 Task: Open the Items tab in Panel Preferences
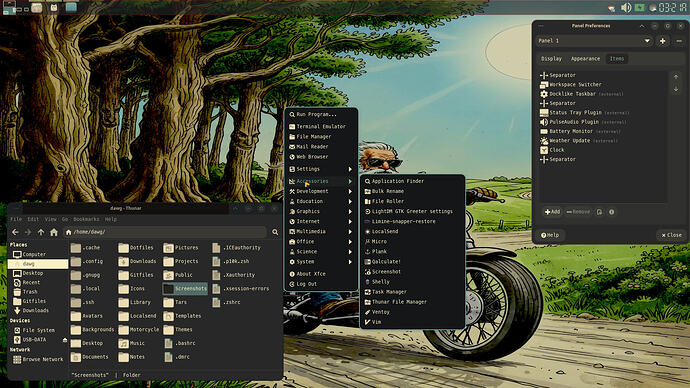617,59
